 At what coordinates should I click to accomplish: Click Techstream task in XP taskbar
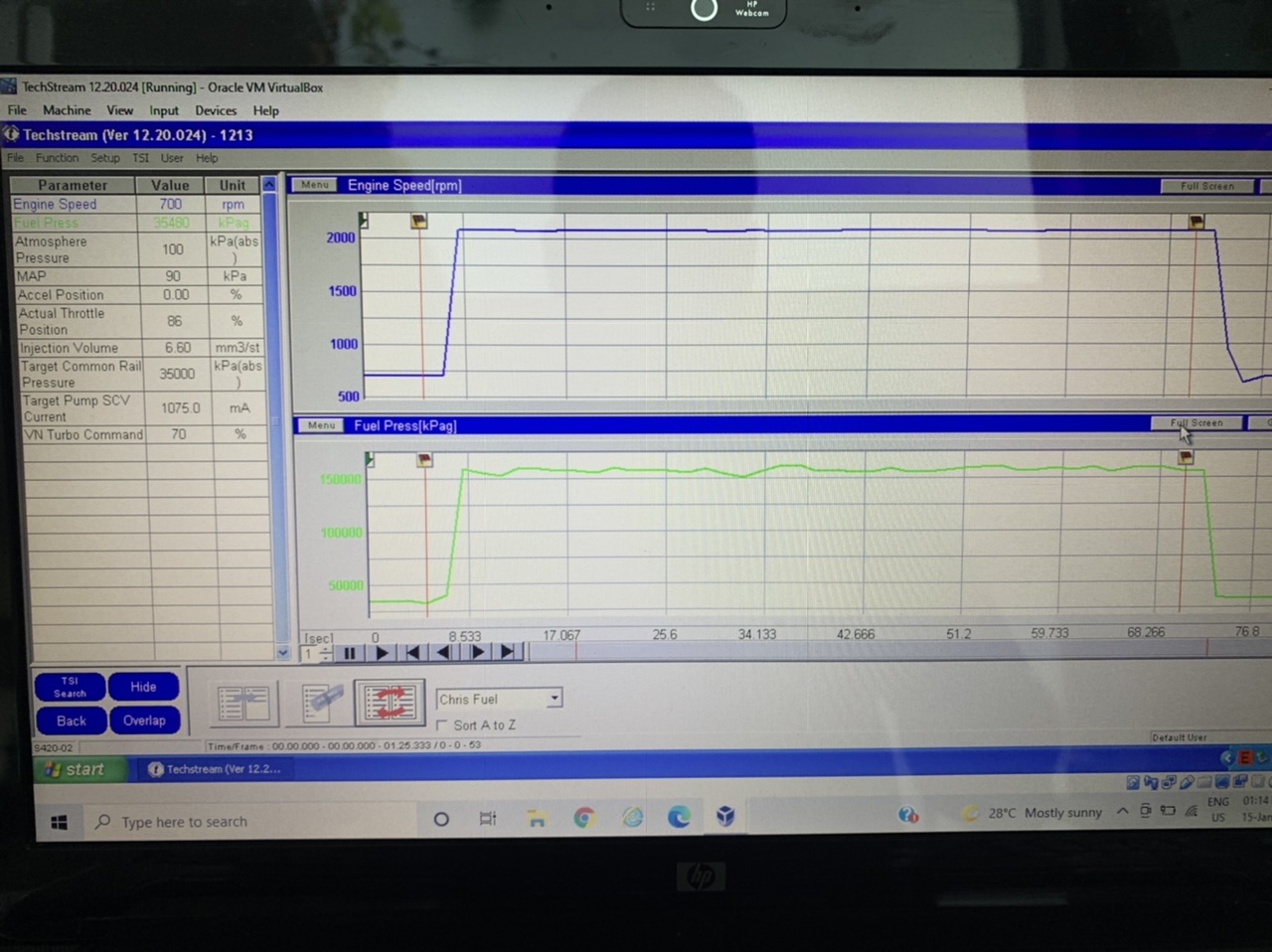tap(215, 769)
